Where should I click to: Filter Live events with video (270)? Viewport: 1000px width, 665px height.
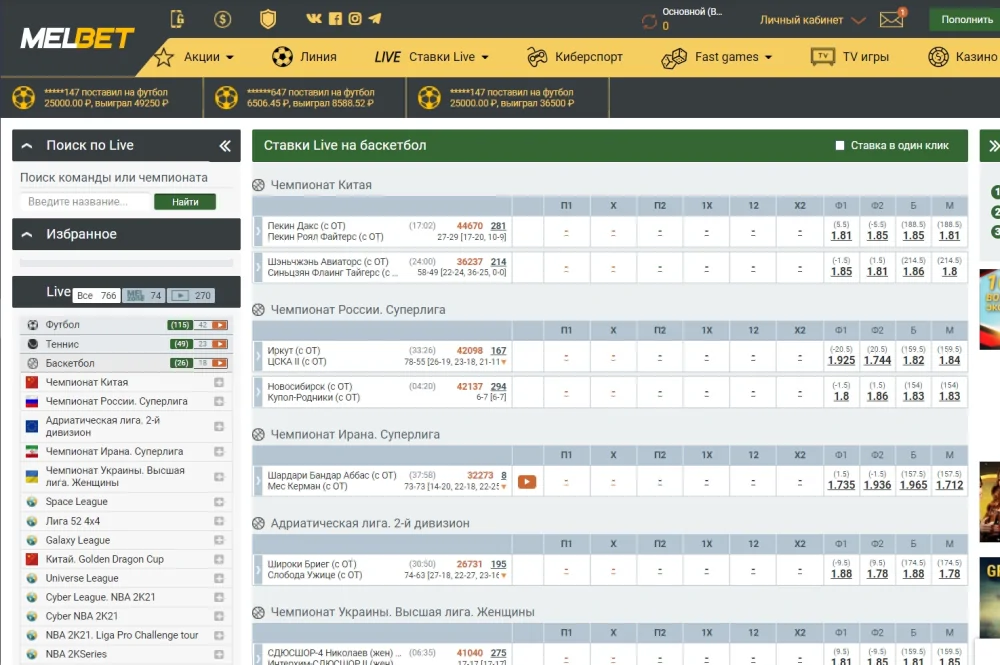[191, 296]
